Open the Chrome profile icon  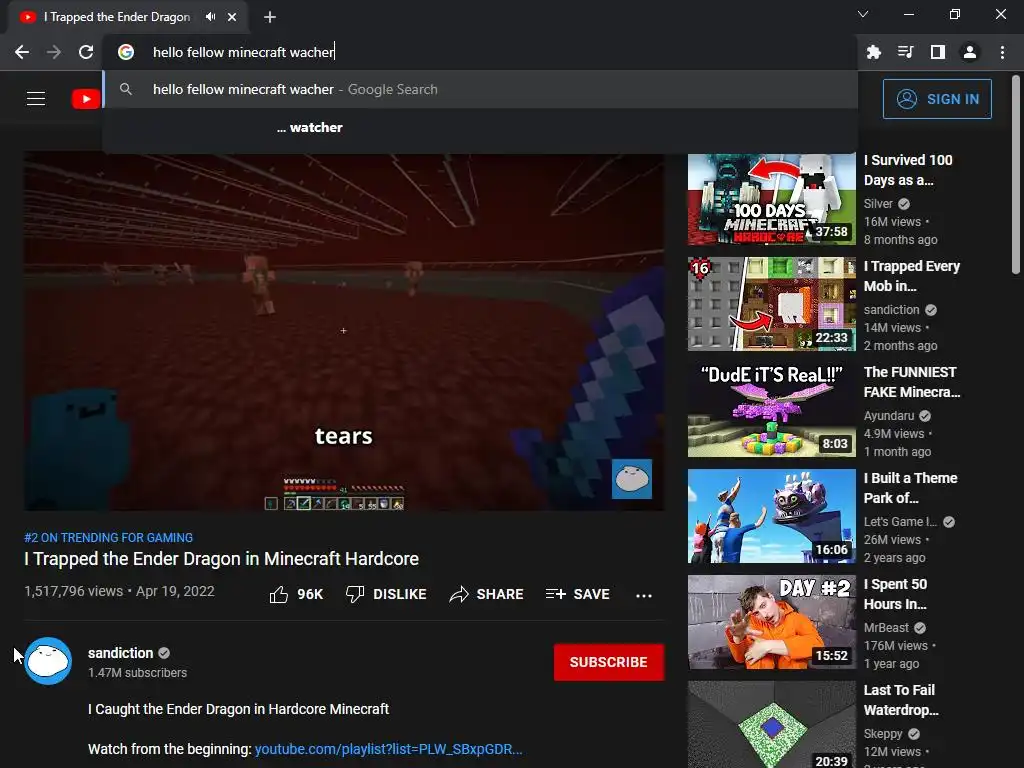(970, 52)
